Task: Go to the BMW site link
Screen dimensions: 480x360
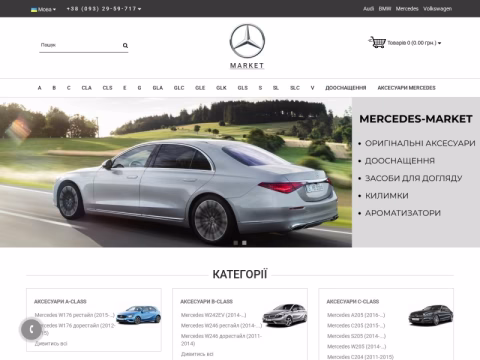Action: coord(385,9)
